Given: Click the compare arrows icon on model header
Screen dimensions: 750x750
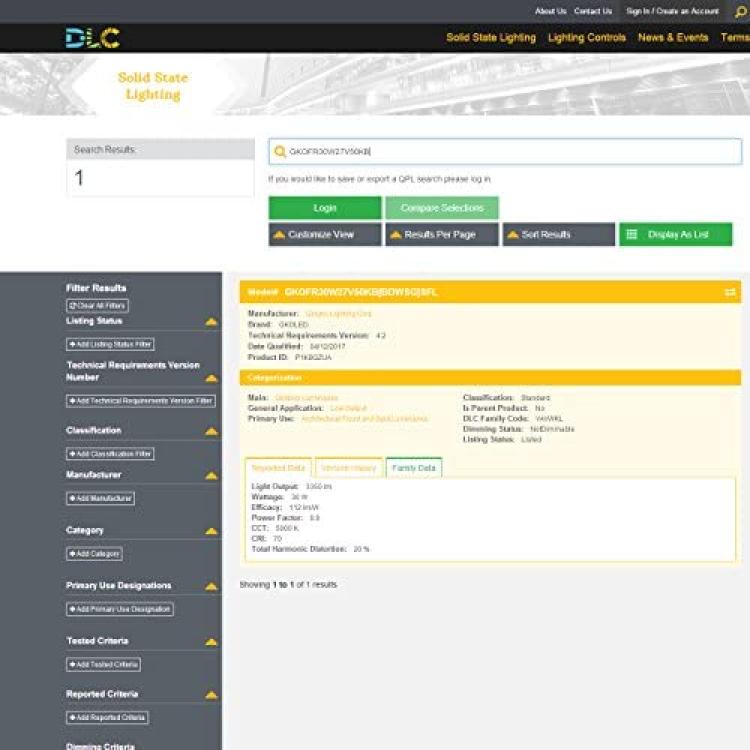Looking at the screenshot, I should [730, 292].
